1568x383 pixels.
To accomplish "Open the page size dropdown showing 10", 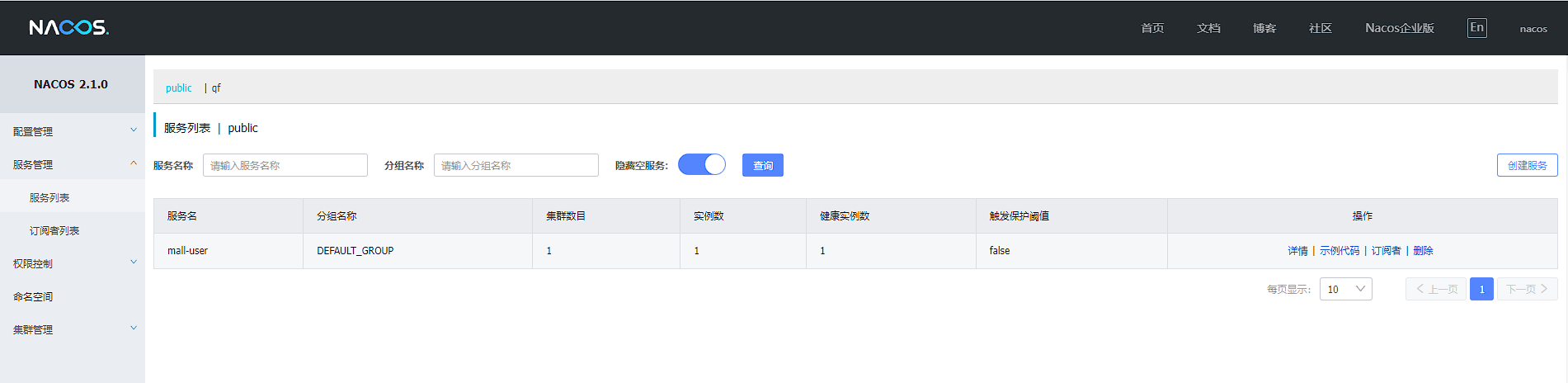I will [x=1345, y=289].
